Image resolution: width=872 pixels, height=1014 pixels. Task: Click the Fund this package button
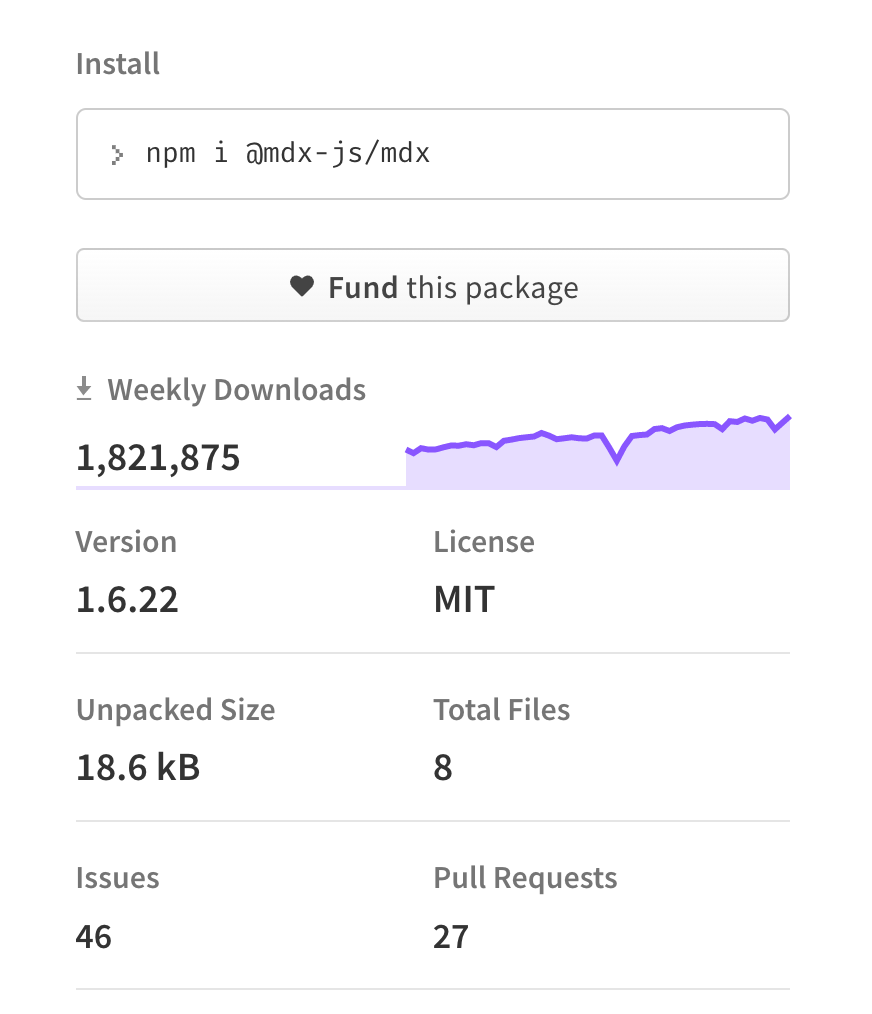[x=433, y=285]
